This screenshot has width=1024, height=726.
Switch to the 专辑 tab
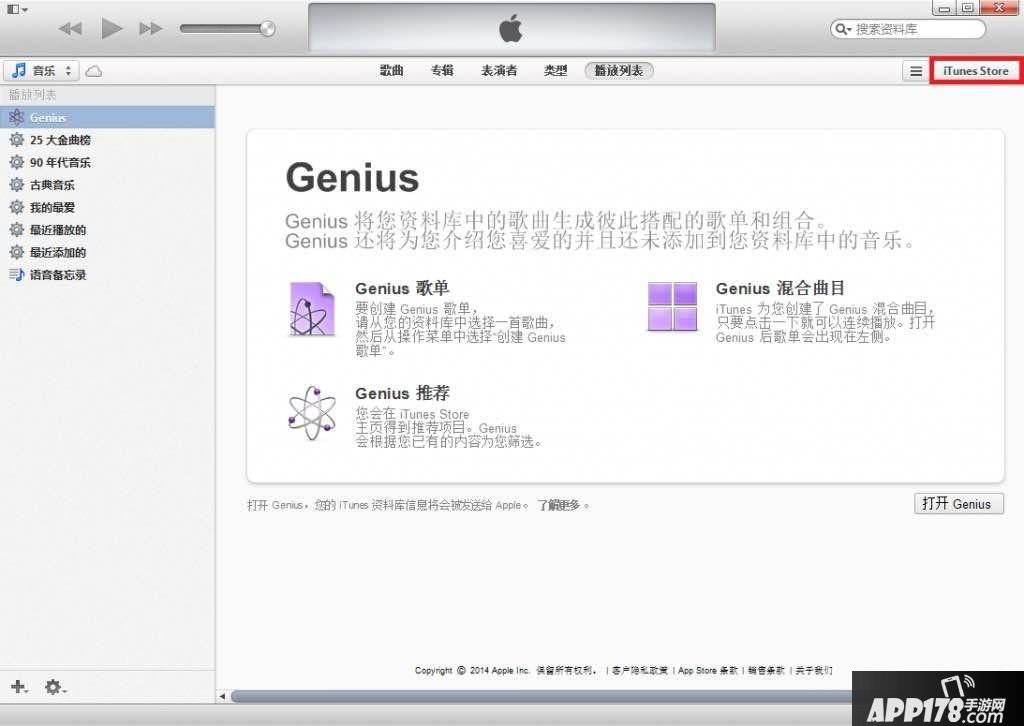(x=442, y=71)
